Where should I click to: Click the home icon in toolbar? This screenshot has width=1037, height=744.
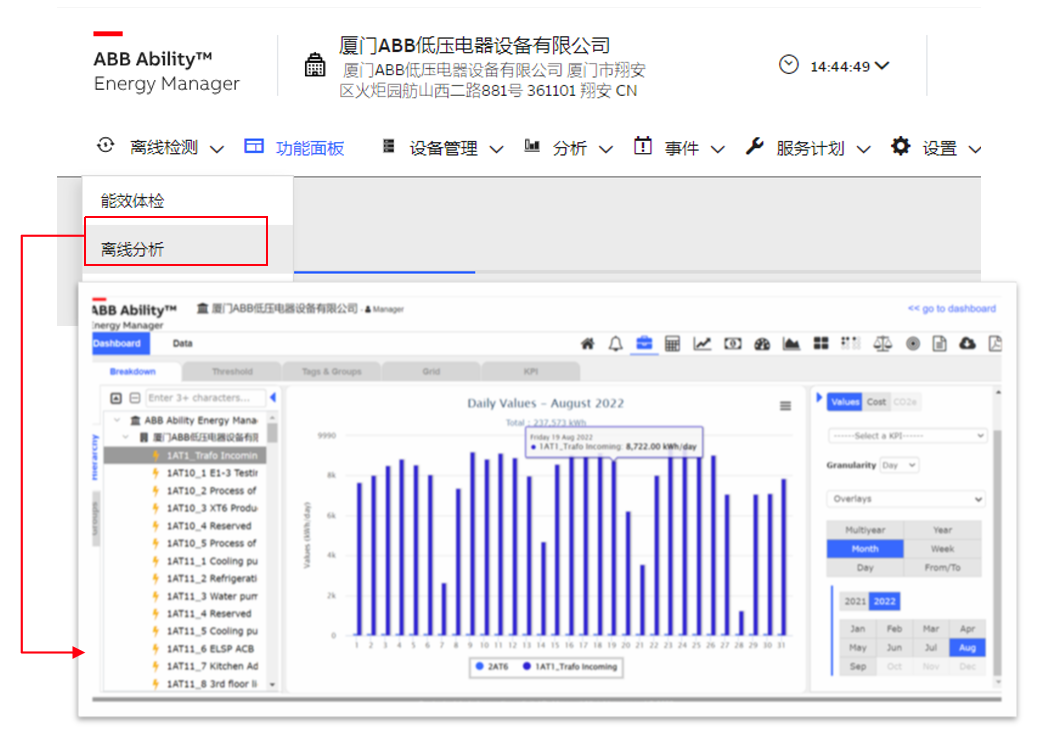click(589, 344)
